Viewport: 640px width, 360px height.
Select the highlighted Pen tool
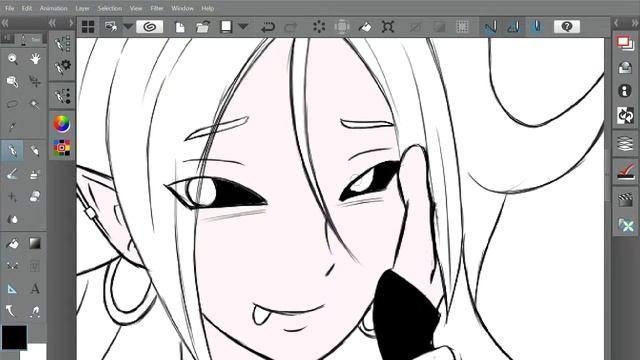[12, 151]
